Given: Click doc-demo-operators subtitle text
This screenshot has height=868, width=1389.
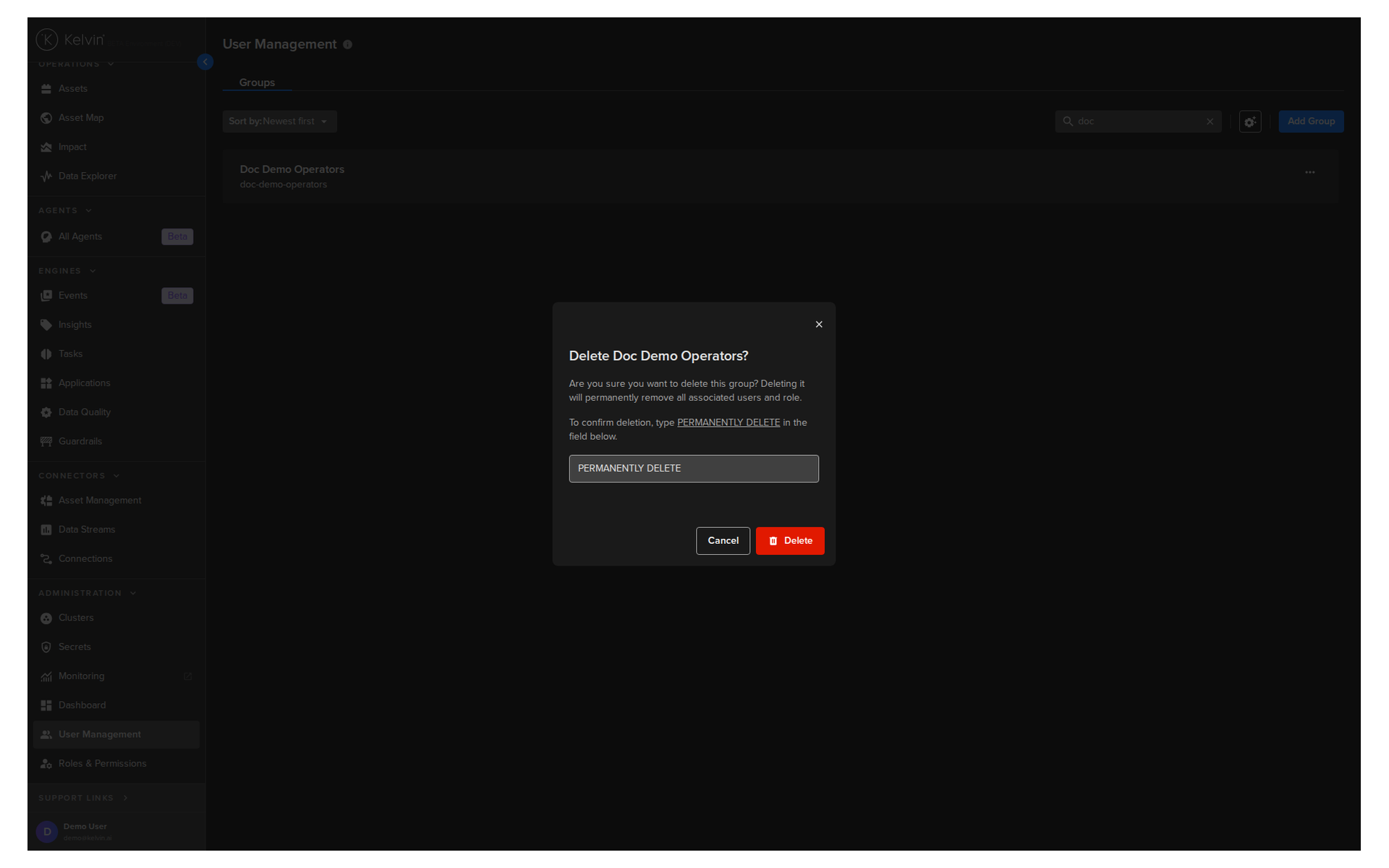Looking at the screenshot, I should [x=284, y=185].
